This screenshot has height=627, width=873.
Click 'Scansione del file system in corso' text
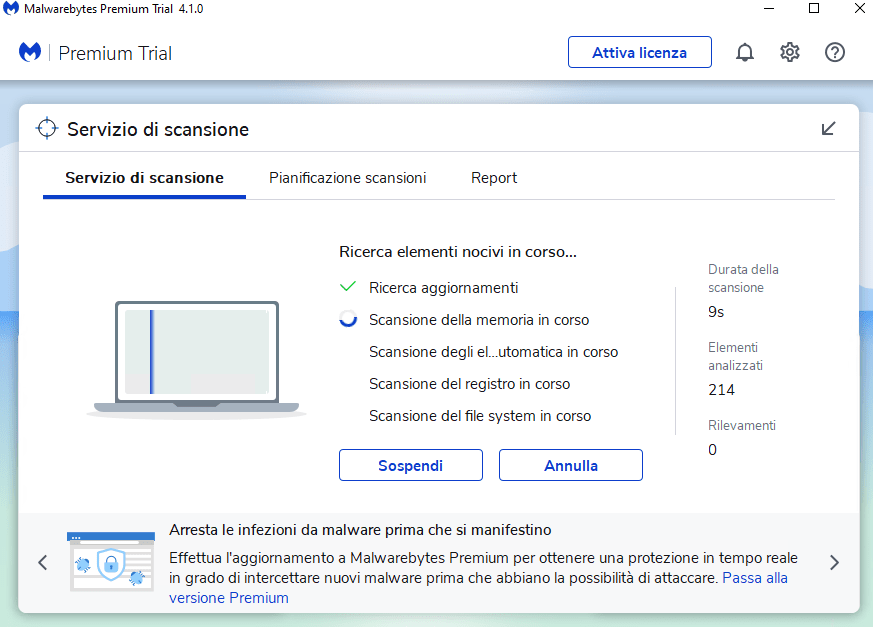[480, 416]
